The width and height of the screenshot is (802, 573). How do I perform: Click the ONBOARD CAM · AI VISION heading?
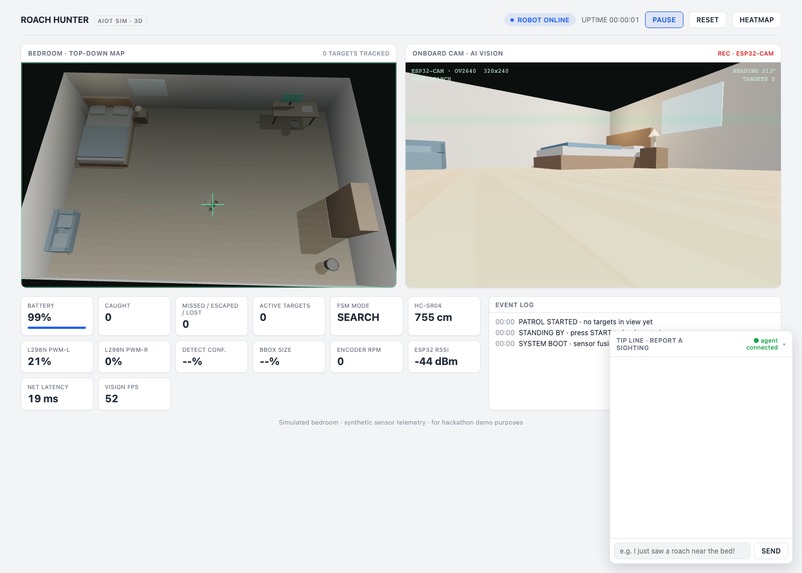(x=458, y=53)
